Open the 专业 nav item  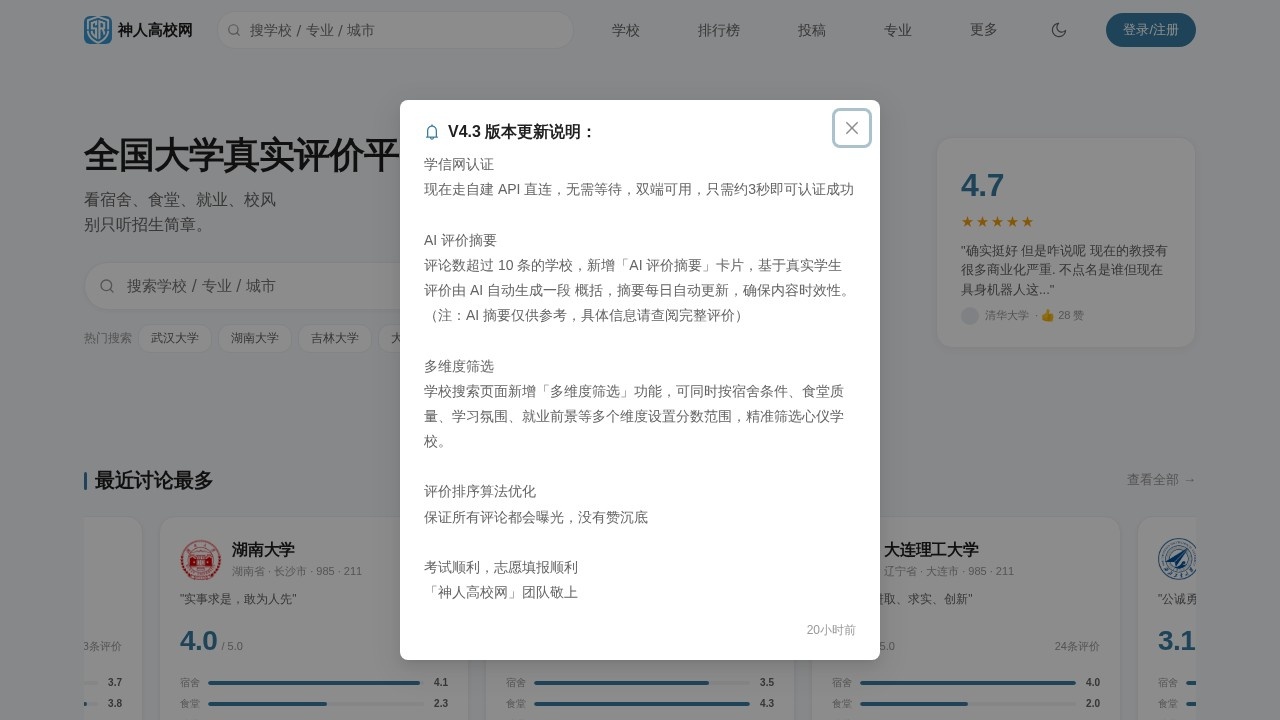[x=898, y=30]
